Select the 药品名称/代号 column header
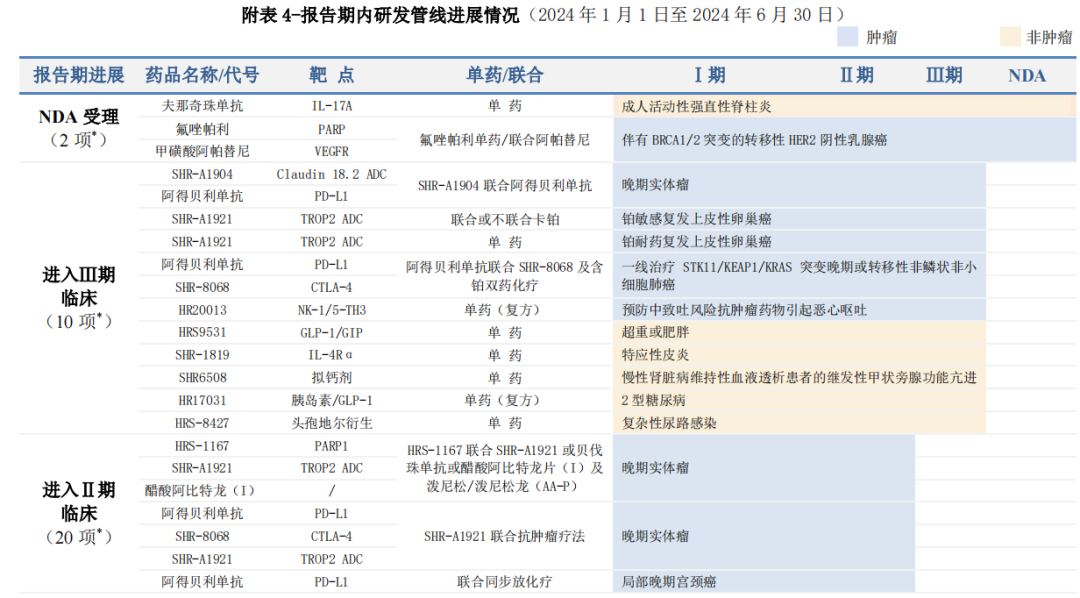The height and width of the screenshot is (598, 1080). (202, 75)
